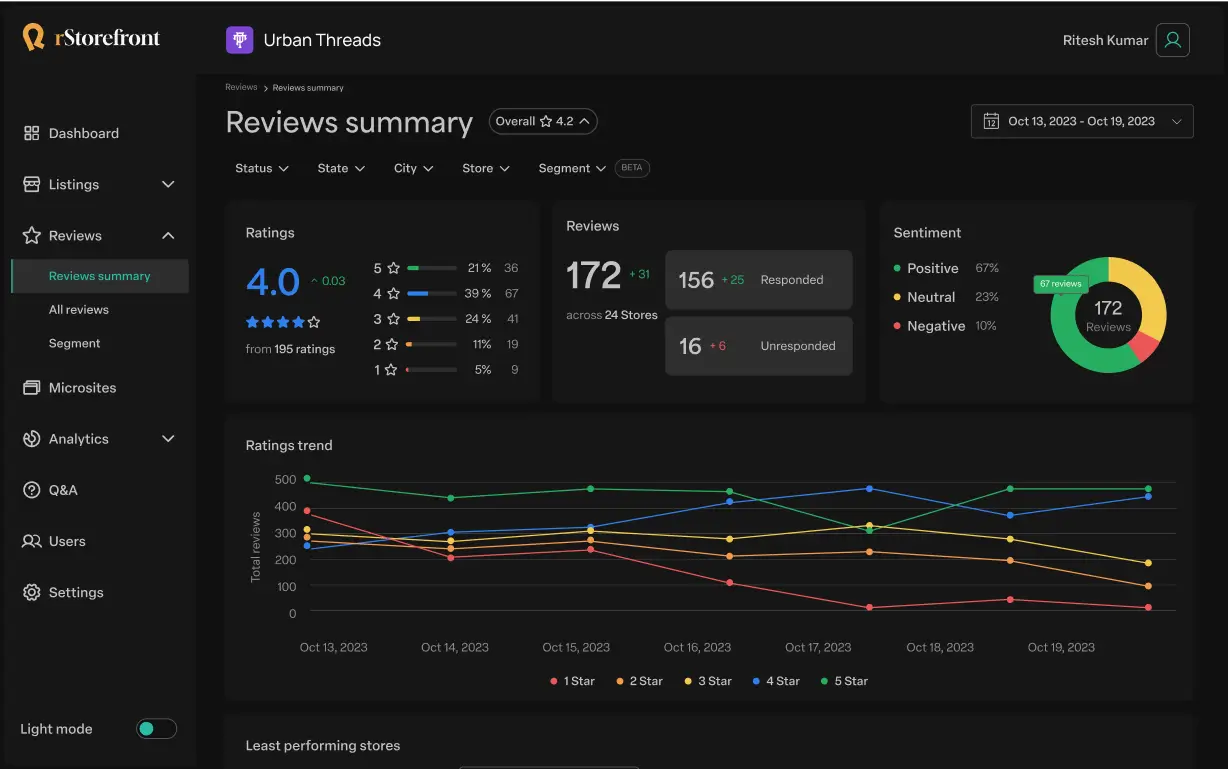Open the Status filter dropdown
The height and width of the screenshot is (769, 1228).
(x=262, y=168)
